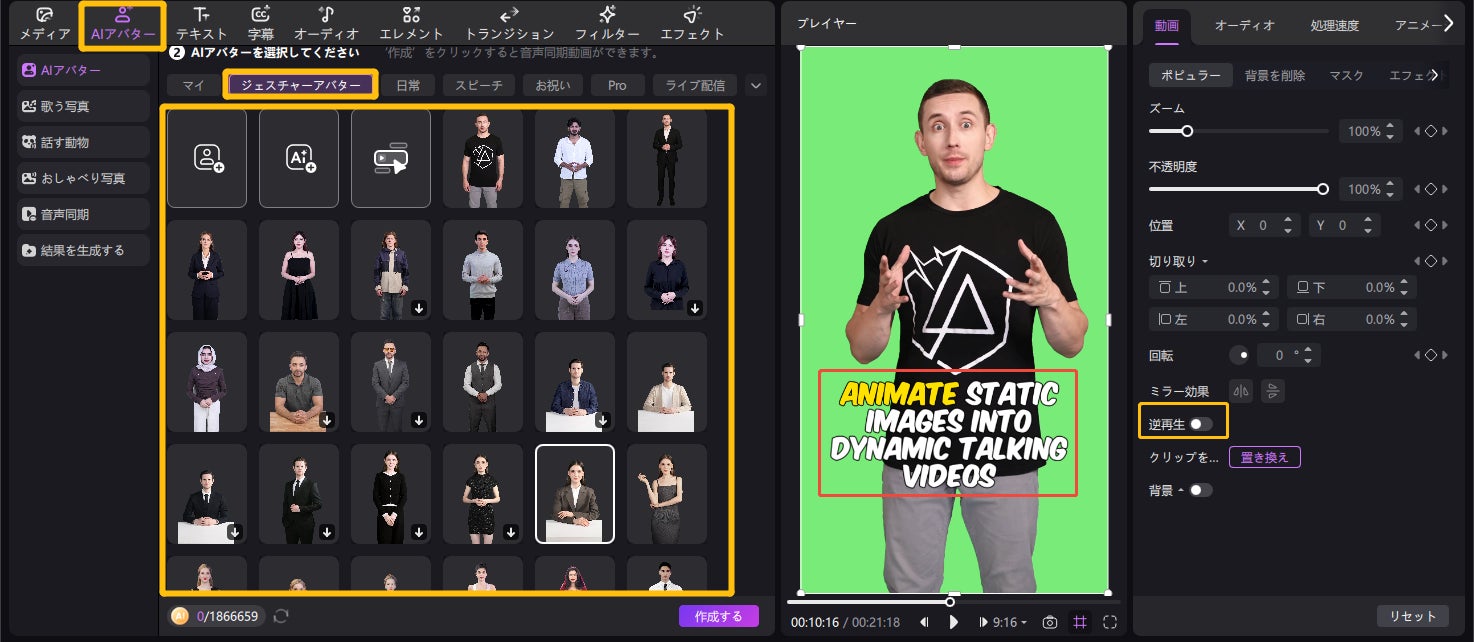Viewport: 1474px width, 642px height.
Task: Open the マスク sub-tab
Action: point(1346,75)
